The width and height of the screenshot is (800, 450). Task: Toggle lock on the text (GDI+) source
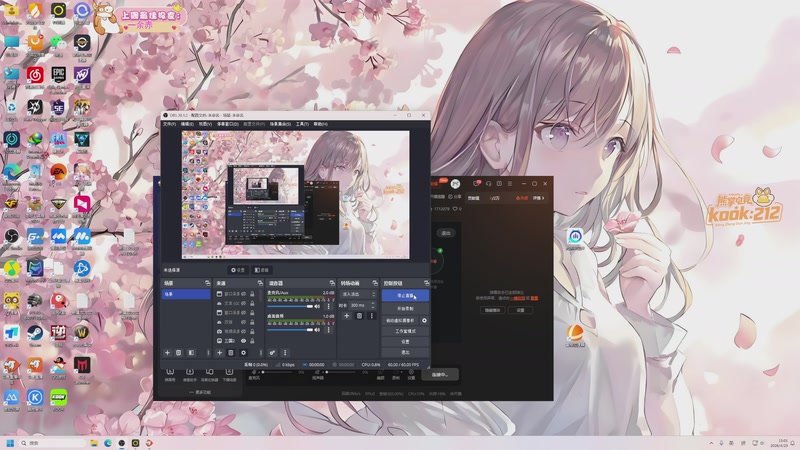(252, 303)
